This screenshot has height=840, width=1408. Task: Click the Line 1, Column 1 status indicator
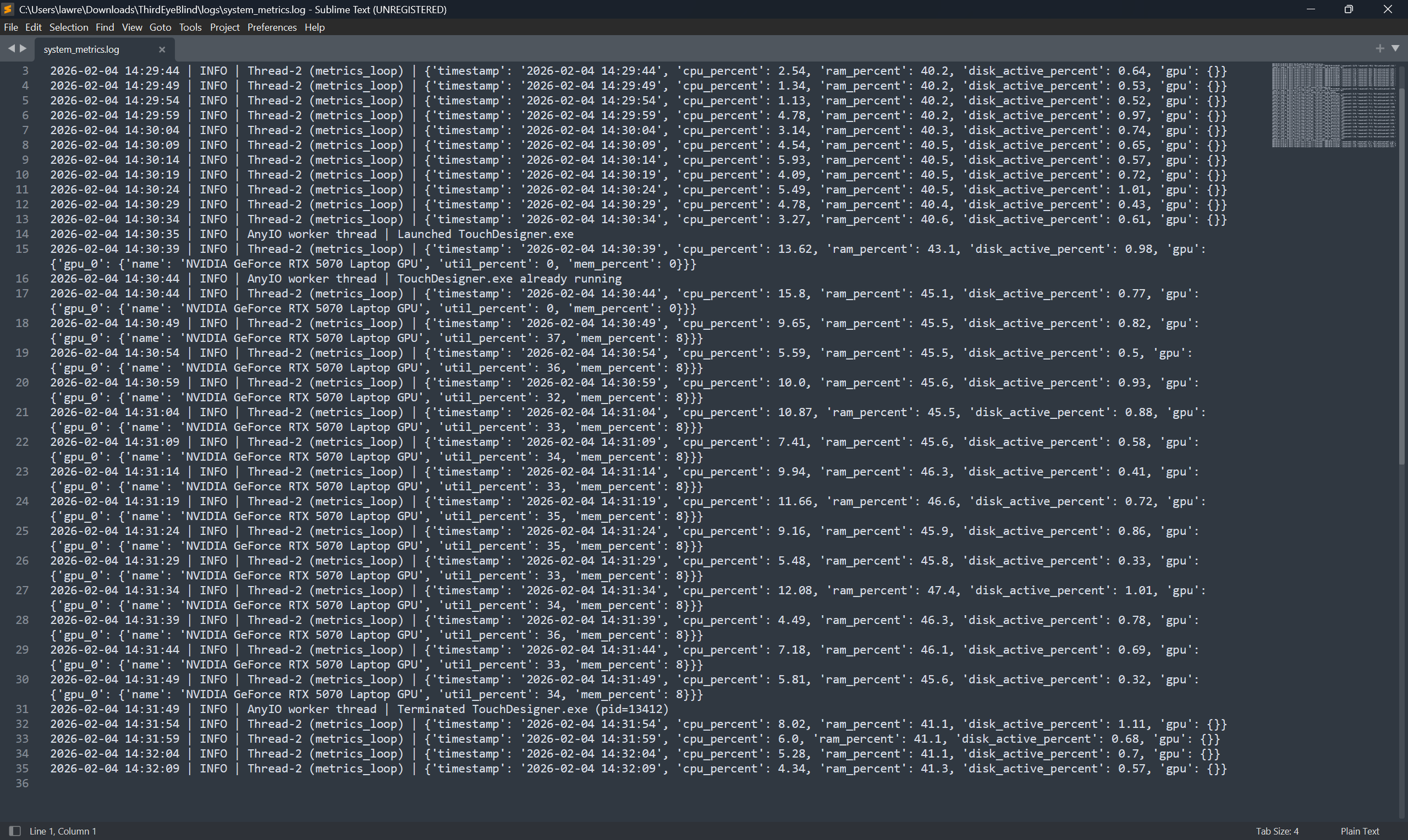64,830
